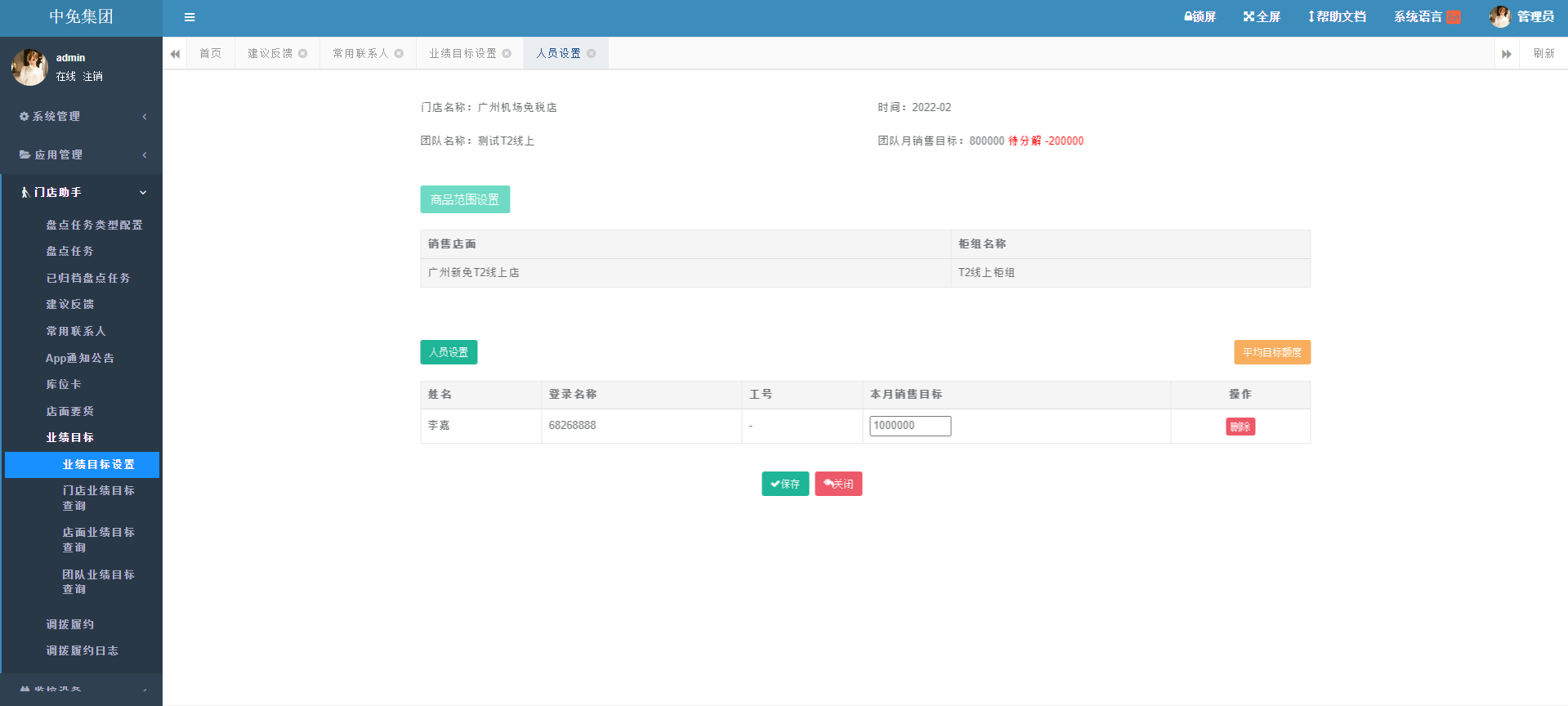Close the 建议反馈 tab
The height and width of the screenshot is (706, 1568).
coord(303,54)
